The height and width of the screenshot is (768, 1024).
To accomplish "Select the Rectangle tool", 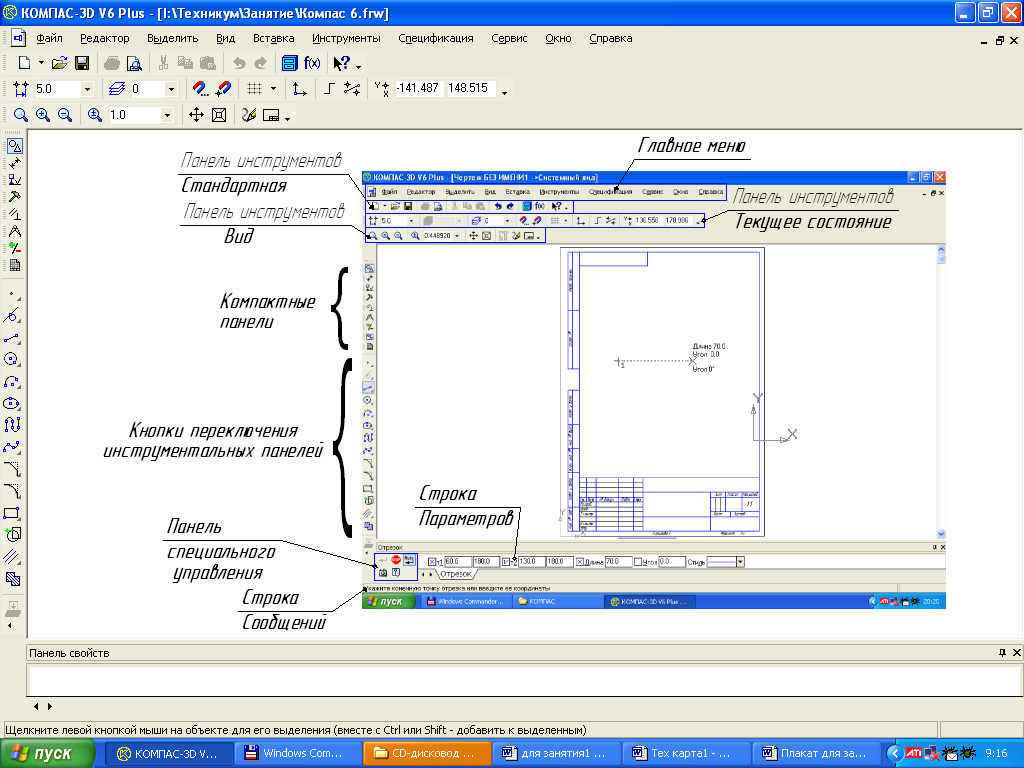I will pos(12,513).
